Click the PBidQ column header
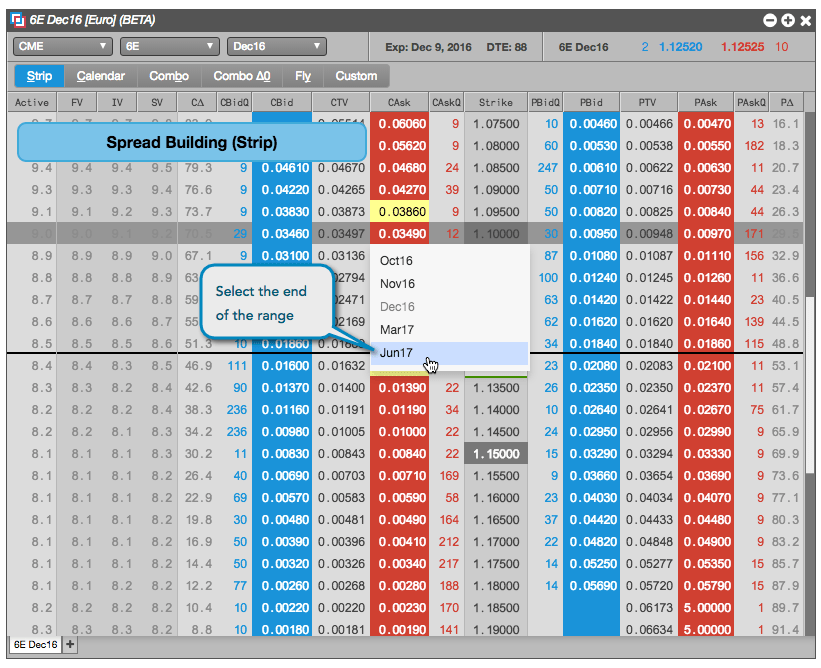The image size is (821, 668). coord(545,103)
